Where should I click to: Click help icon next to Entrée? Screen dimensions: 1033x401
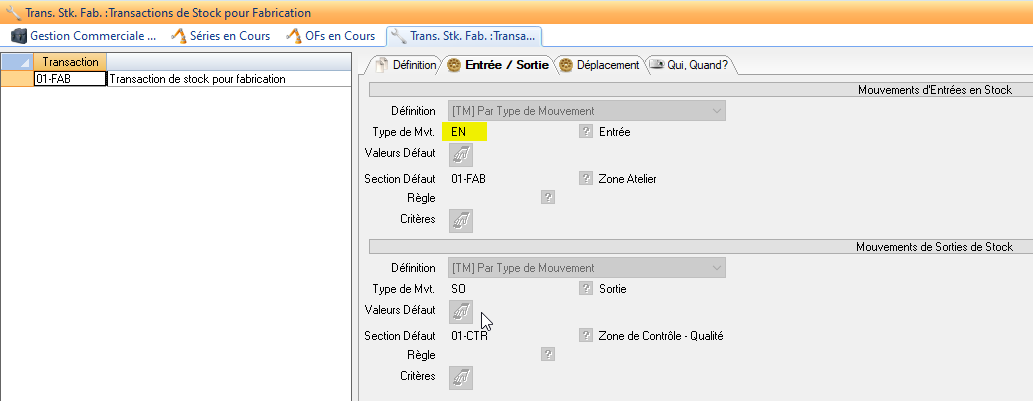pyautogui.click(x=586, y=131)
